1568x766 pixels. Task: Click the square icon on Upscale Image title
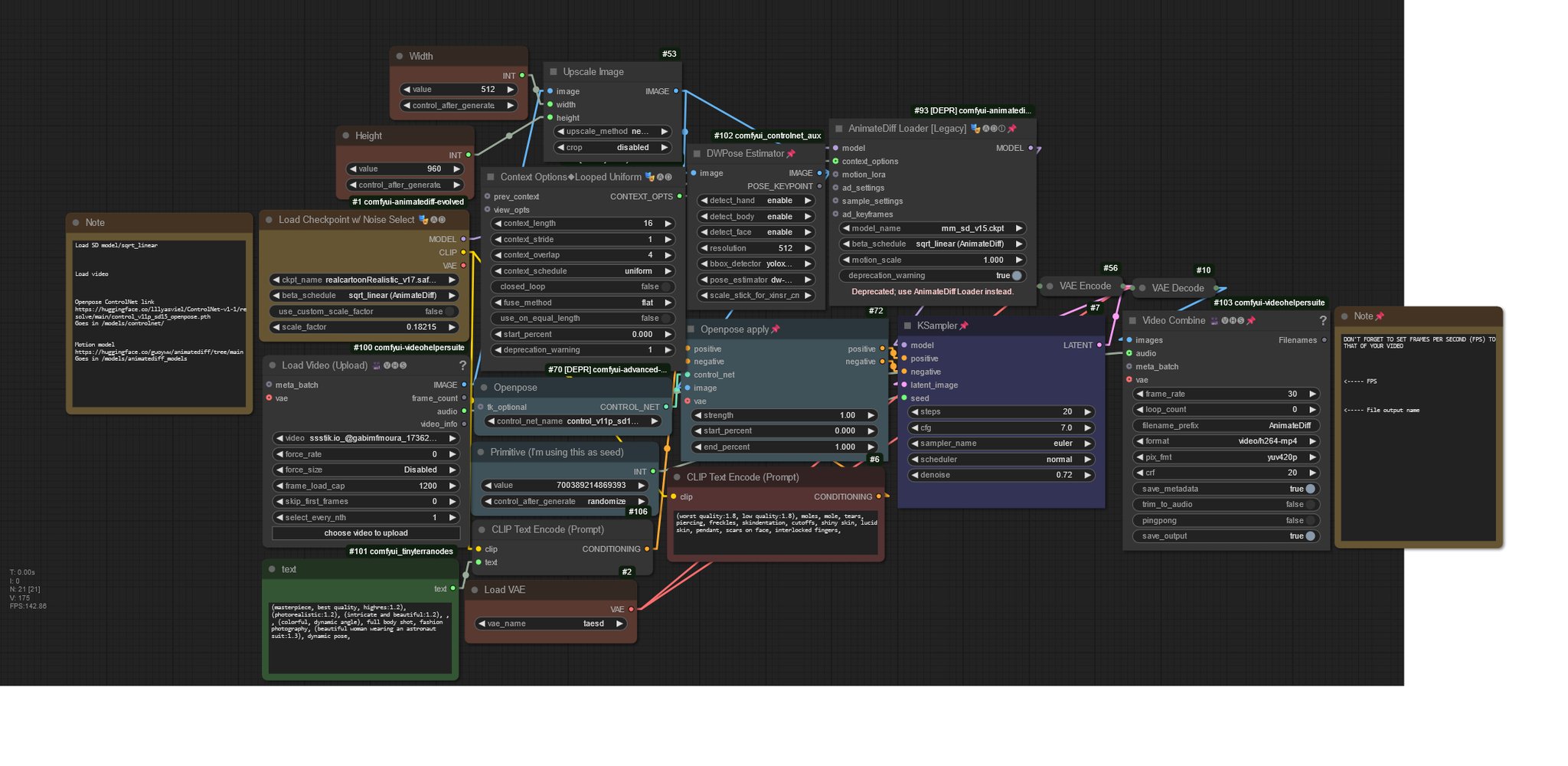pos(554,72)
